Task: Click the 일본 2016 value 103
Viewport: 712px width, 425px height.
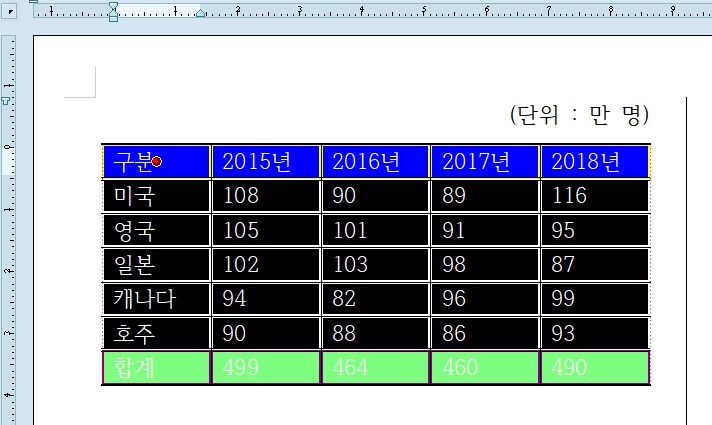Action: coord(351,264)
